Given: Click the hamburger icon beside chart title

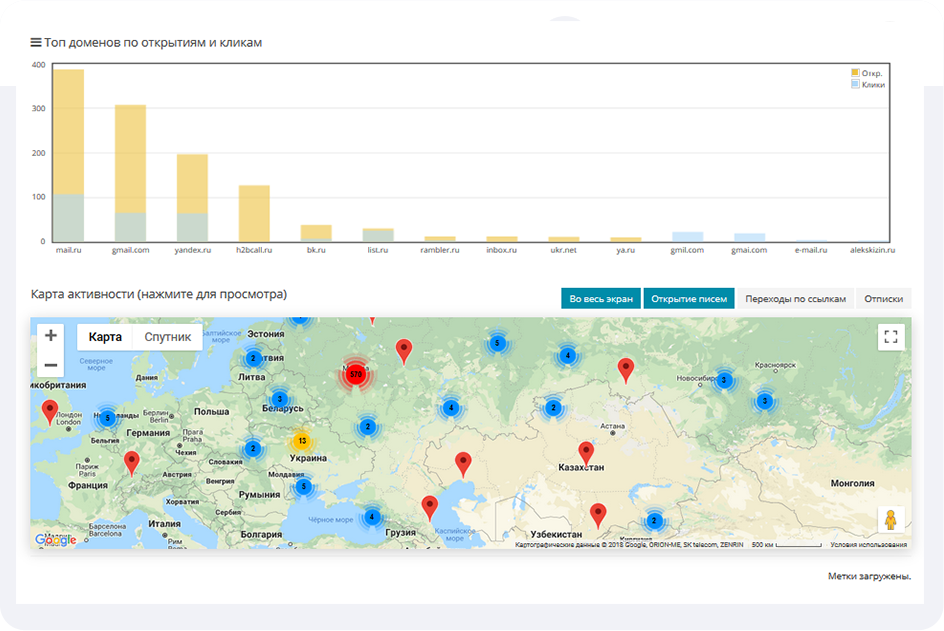Looking at the screenshot, I should click(36, 43).
